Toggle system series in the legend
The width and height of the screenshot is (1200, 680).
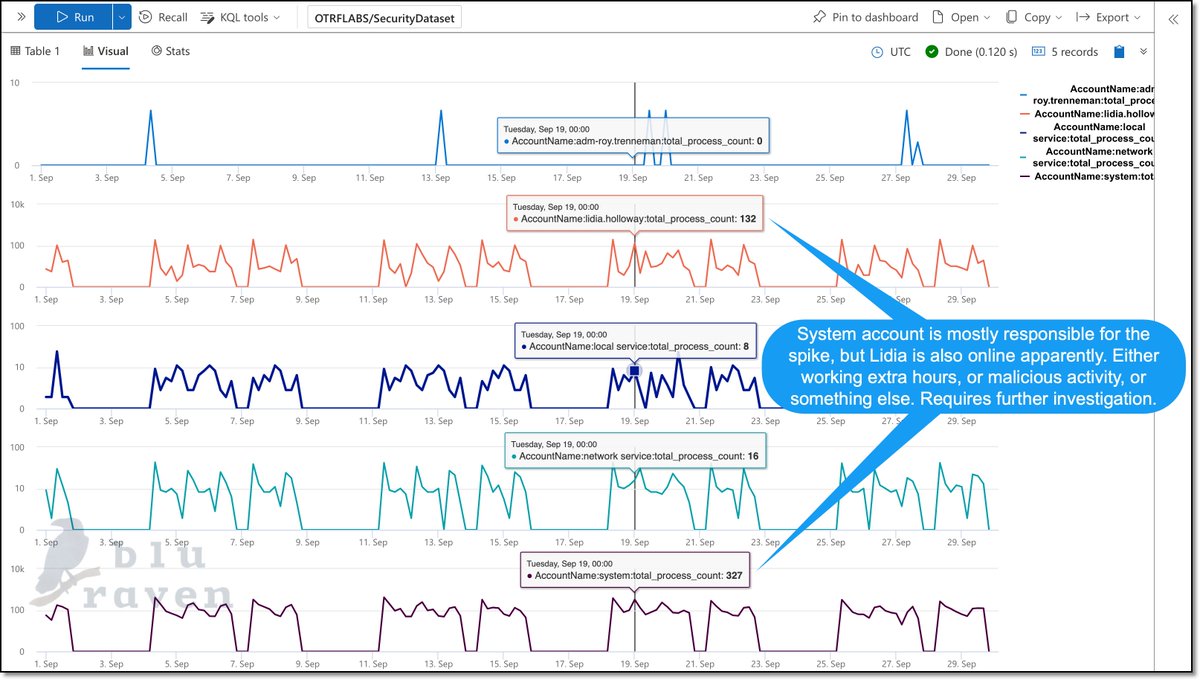1088,177
